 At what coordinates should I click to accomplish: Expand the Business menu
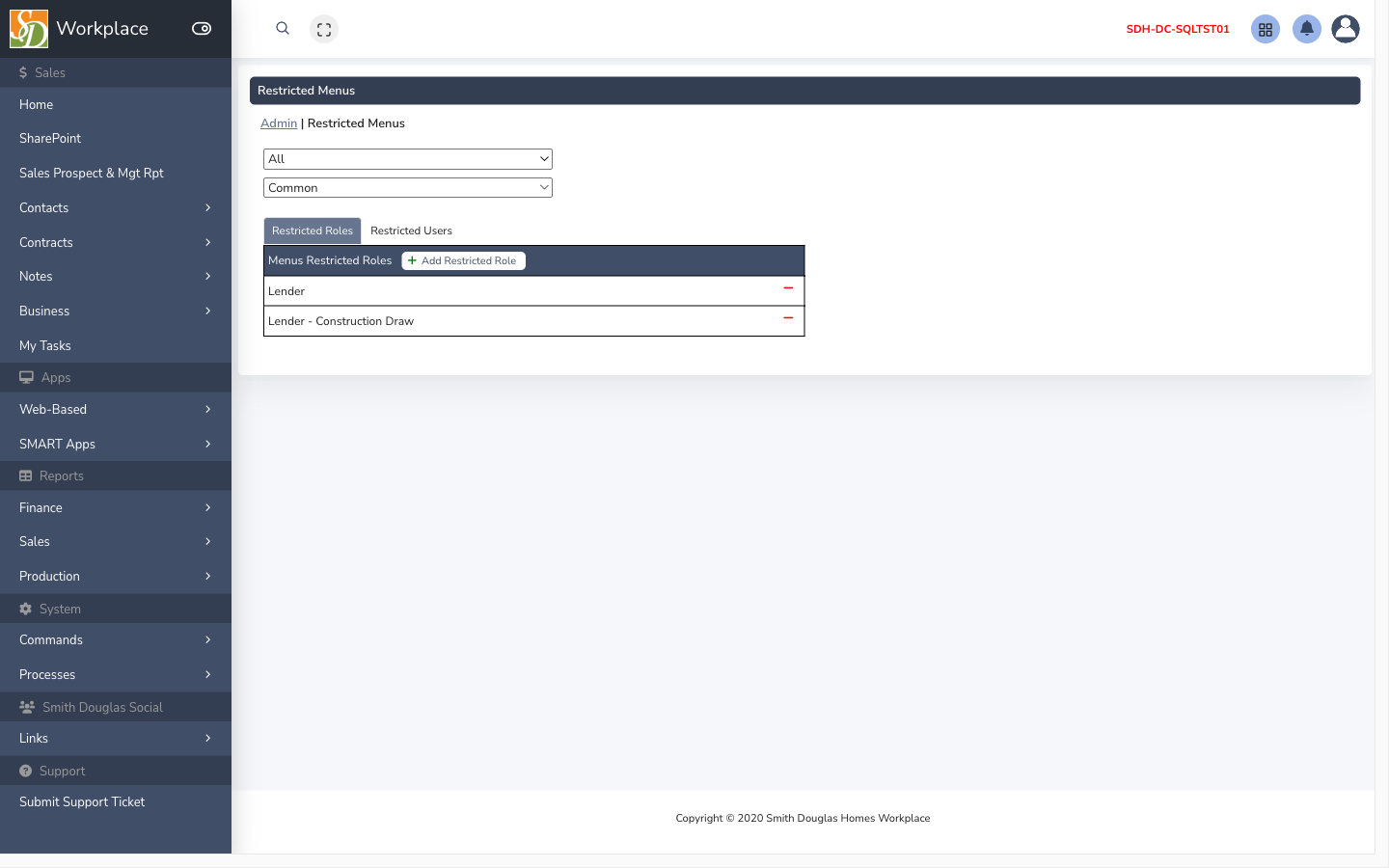(x=116, y=311)
